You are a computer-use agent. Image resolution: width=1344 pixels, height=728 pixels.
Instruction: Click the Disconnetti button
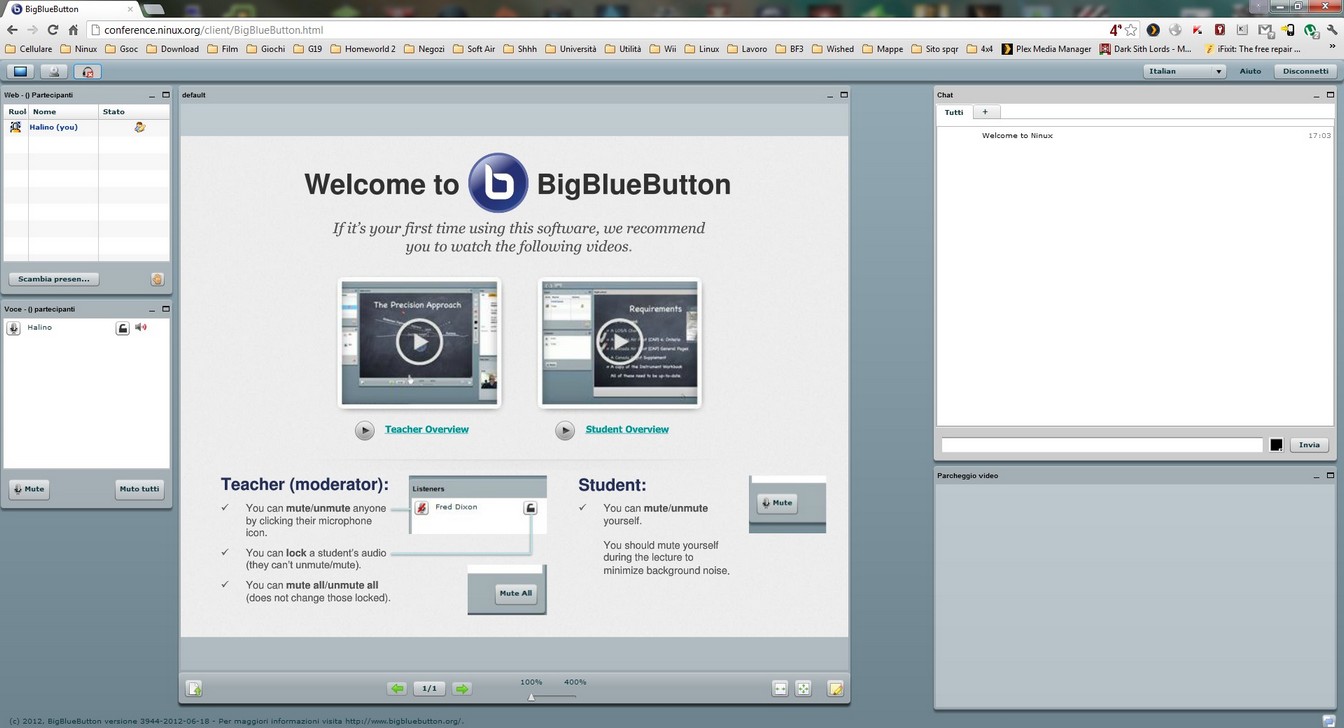click(1306, 71)
